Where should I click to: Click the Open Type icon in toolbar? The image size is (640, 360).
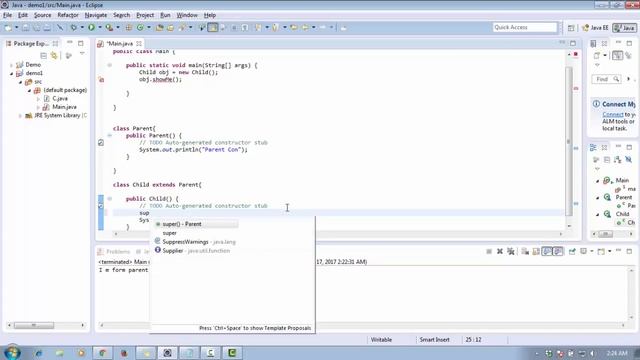(x=160, y=27)
